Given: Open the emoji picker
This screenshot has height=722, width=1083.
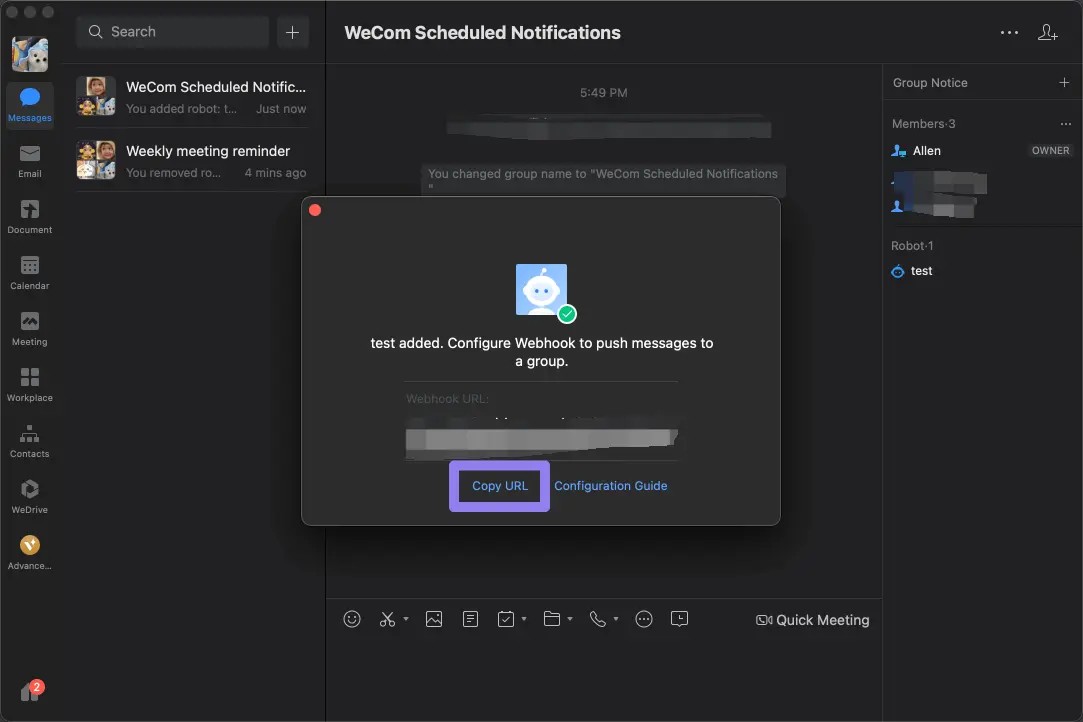Looking at the screenshot, I should tap(352, 619).
